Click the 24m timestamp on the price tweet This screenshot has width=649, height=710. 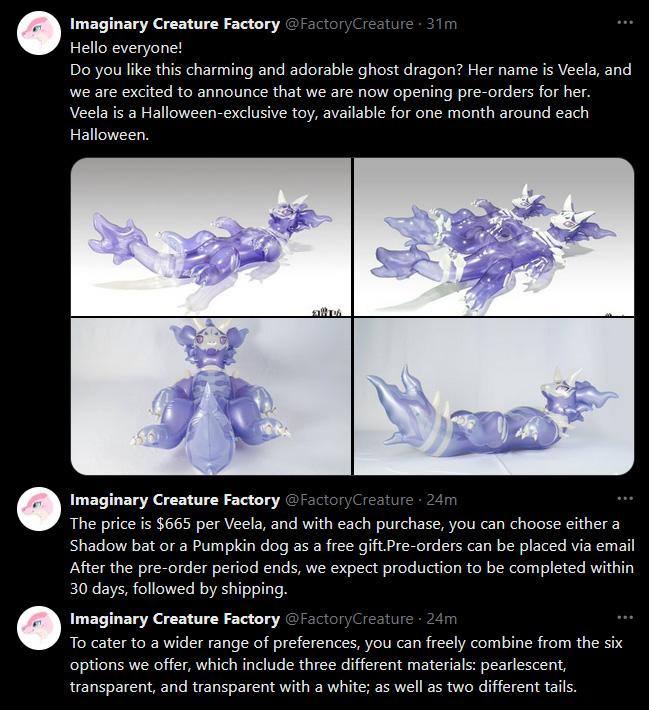pyautogui.click(x=442, y=500)
